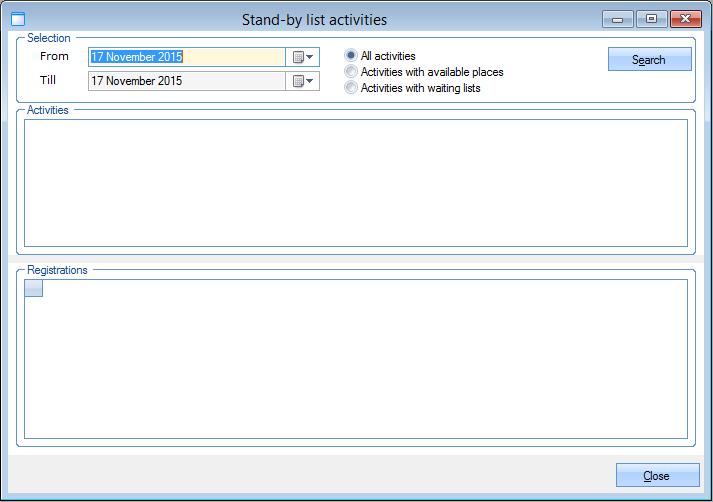Click the empty Registrations grid area
Screen dimensions: 713x502
[355, 365]
